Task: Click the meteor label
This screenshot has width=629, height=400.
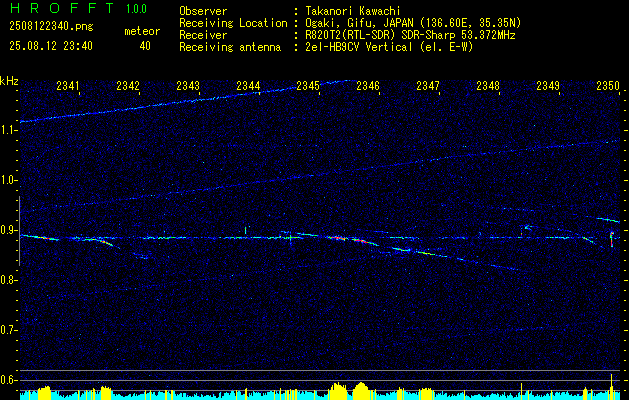Action: coord(142,31)
